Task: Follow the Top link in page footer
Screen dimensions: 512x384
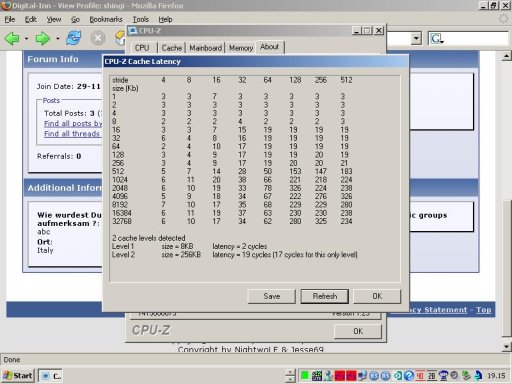Action: click(484, 310)
